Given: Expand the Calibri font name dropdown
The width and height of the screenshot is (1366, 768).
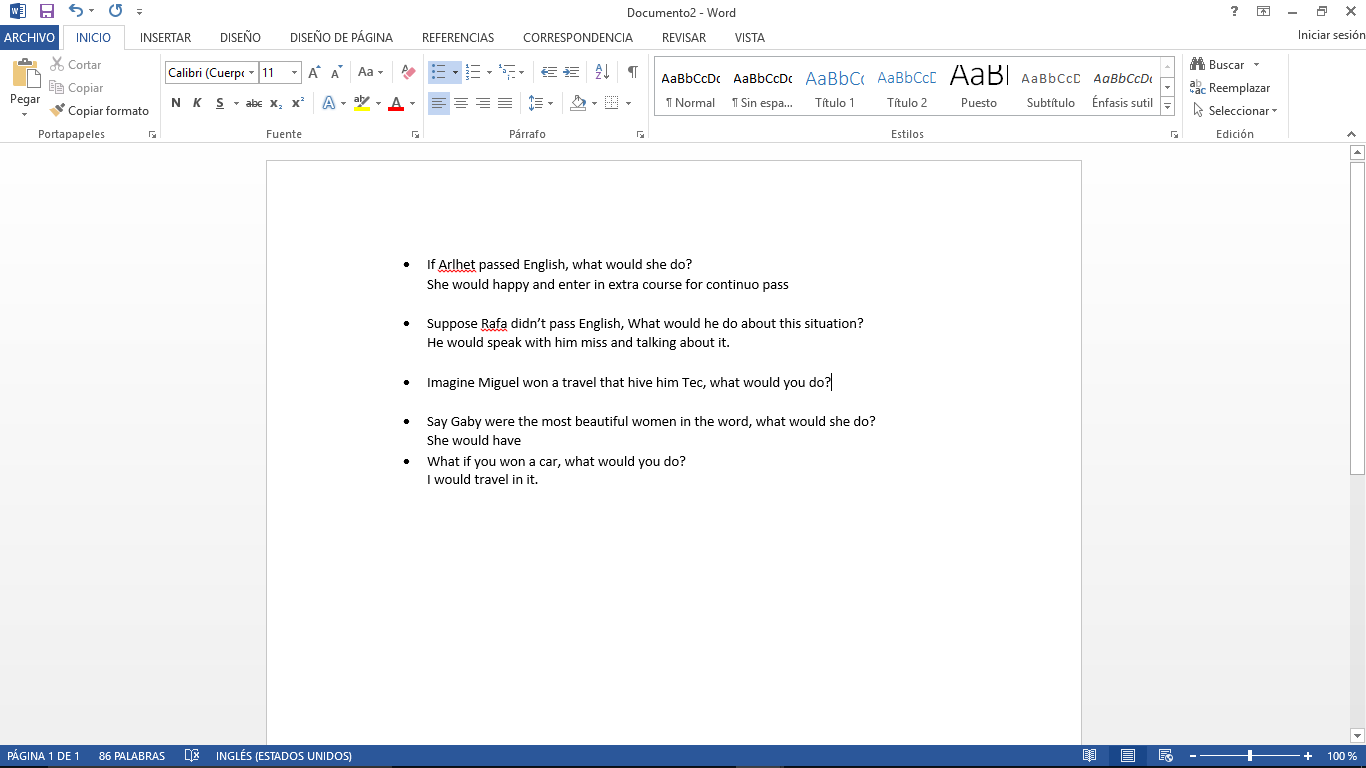Looking at the screenshot, I should 251,72.
